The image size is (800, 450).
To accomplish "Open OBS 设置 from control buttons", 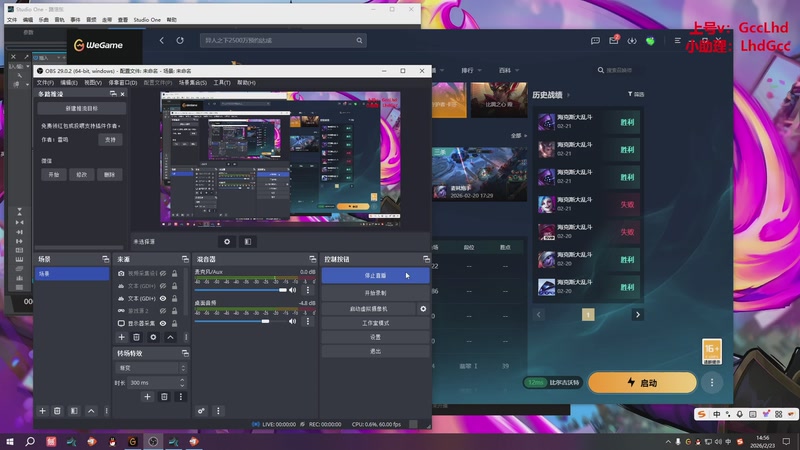I will tap(375, 337).
